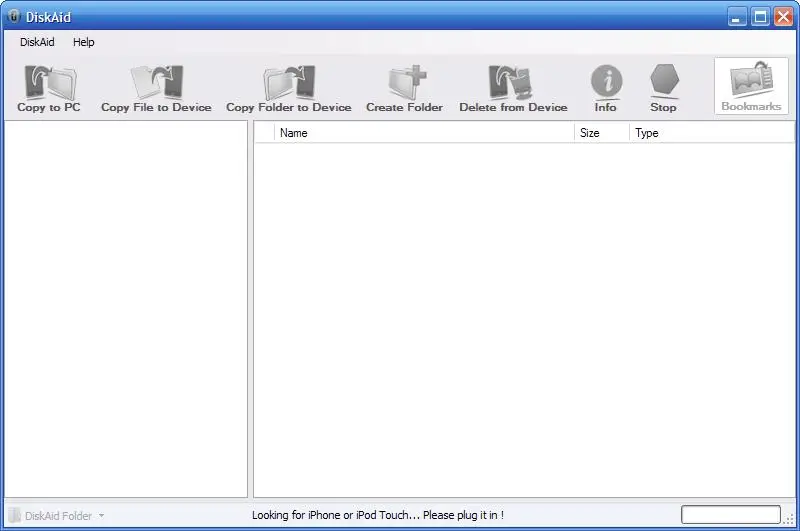
Task: Click the 'Looking for iPhone or iPod Touch' status text
Action: [x=378, y=515]
